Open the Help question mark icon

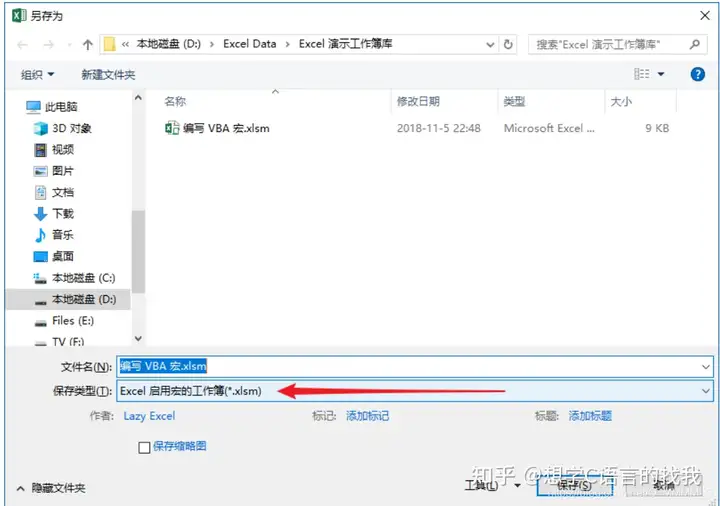click(698, 74)
